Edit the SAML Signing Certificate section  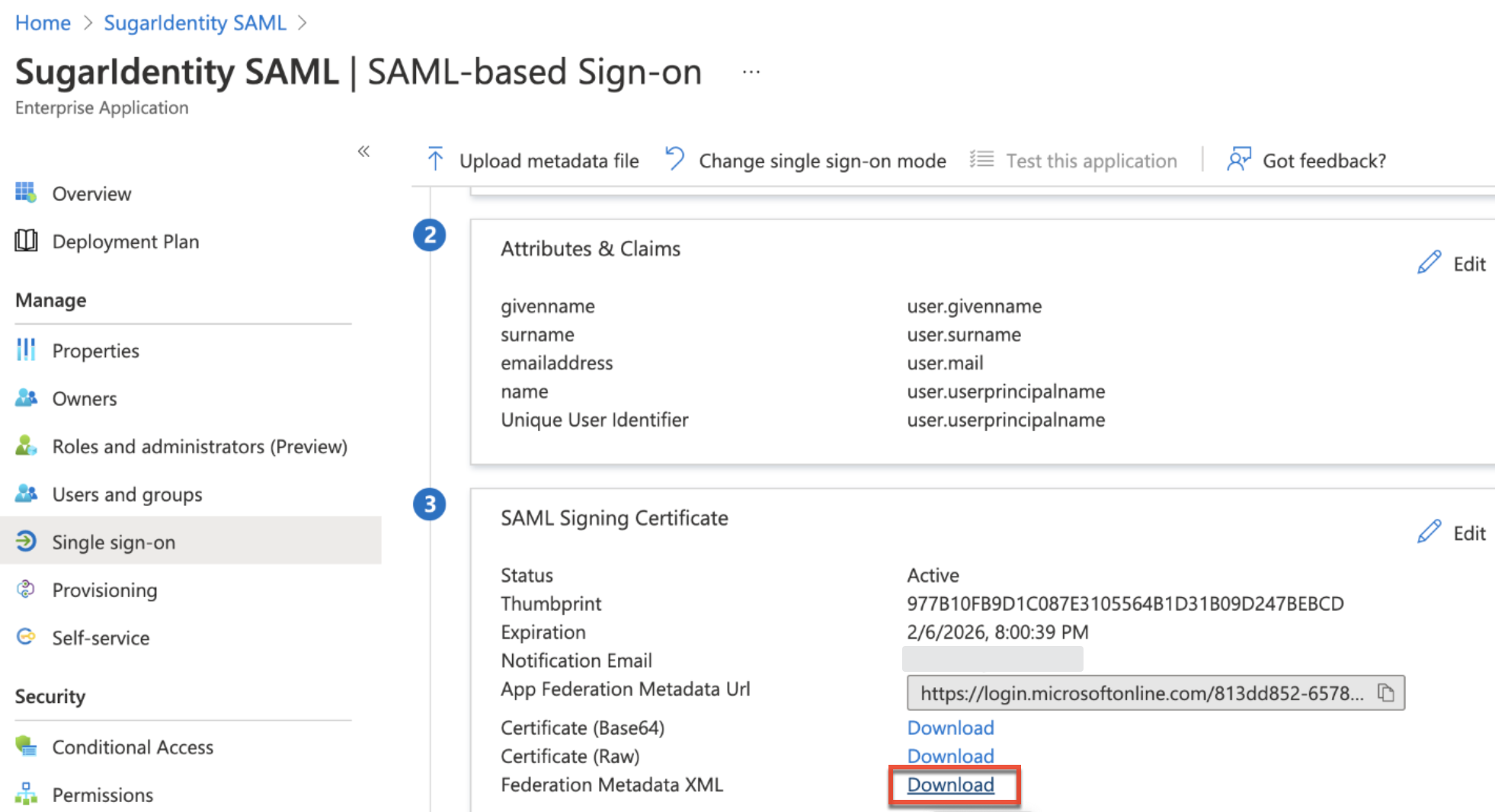[x=1451, y=532]
